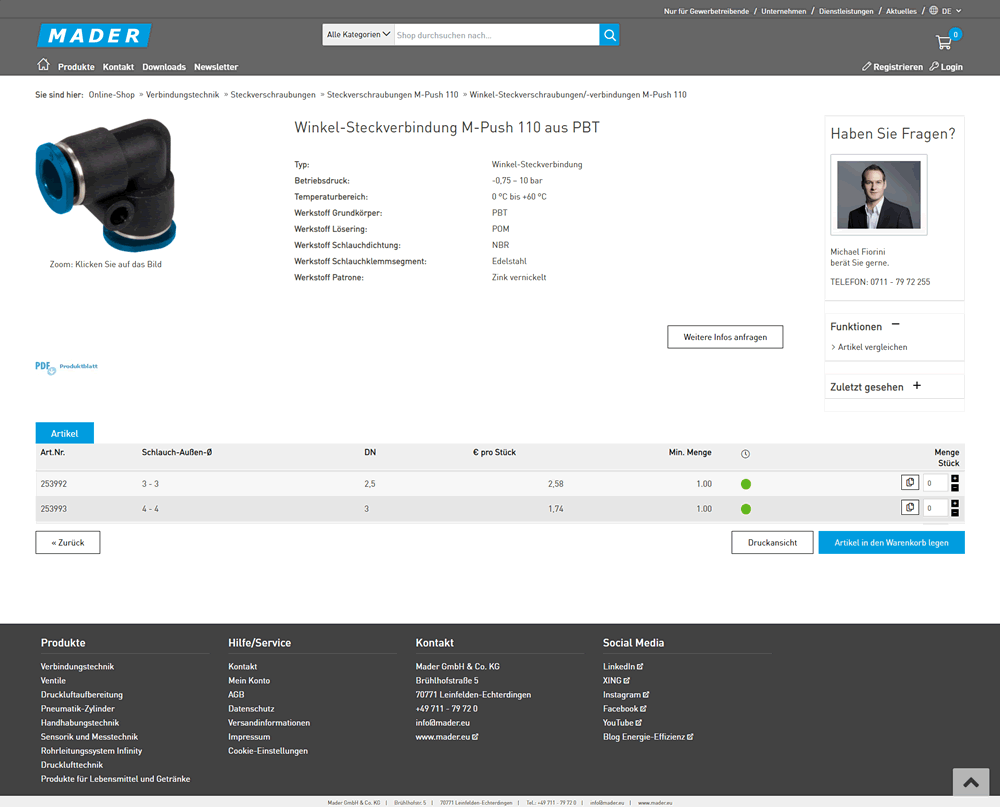Image resolution: width=1000 pixels, height=807 pixels.
Task: Click copy icon for article 253993
Action: click(x=910, y=508)
